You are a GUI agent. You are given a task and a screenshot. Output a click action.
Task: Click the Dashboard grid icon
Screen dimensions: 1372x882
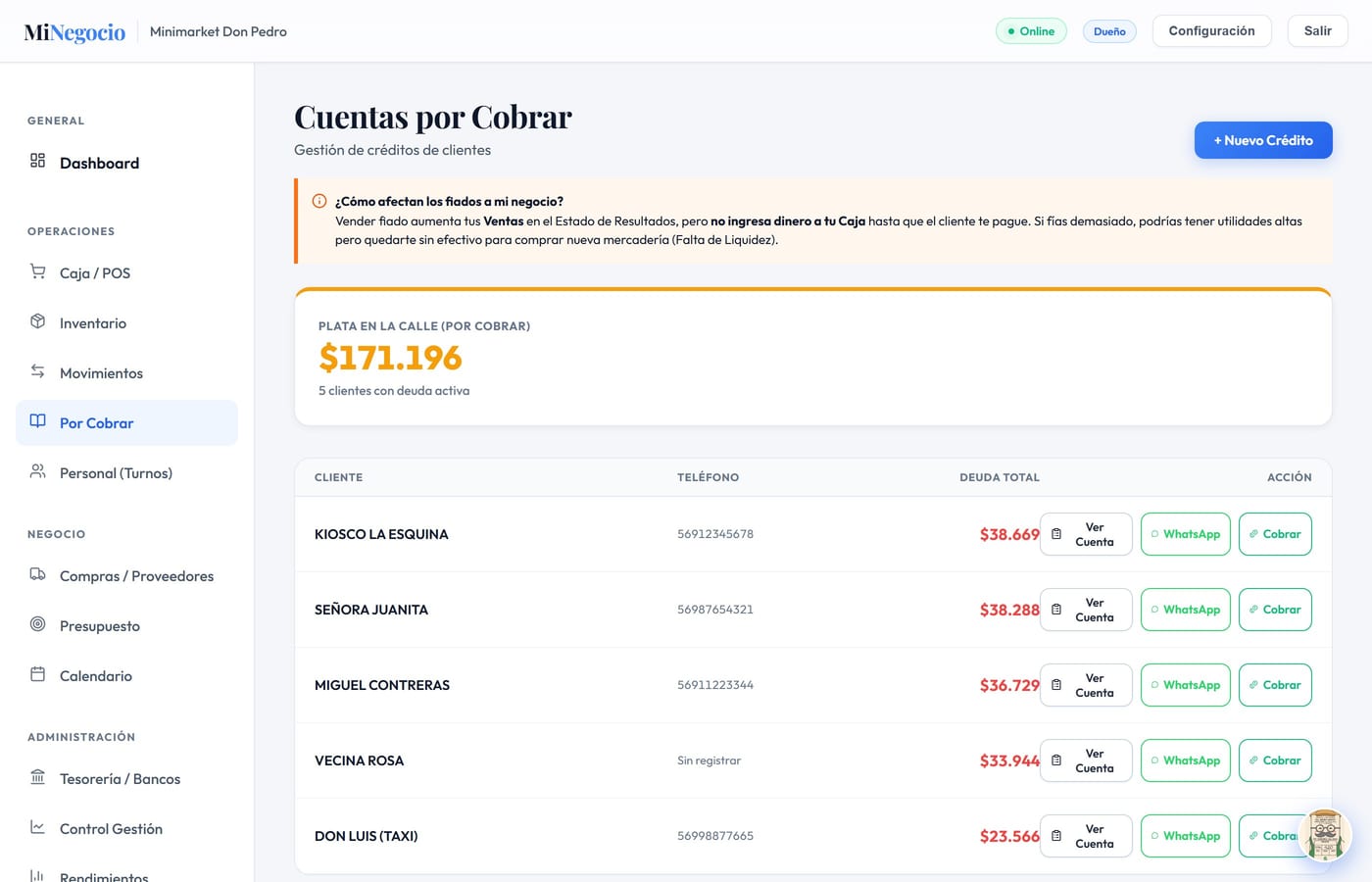coord(37,161)
